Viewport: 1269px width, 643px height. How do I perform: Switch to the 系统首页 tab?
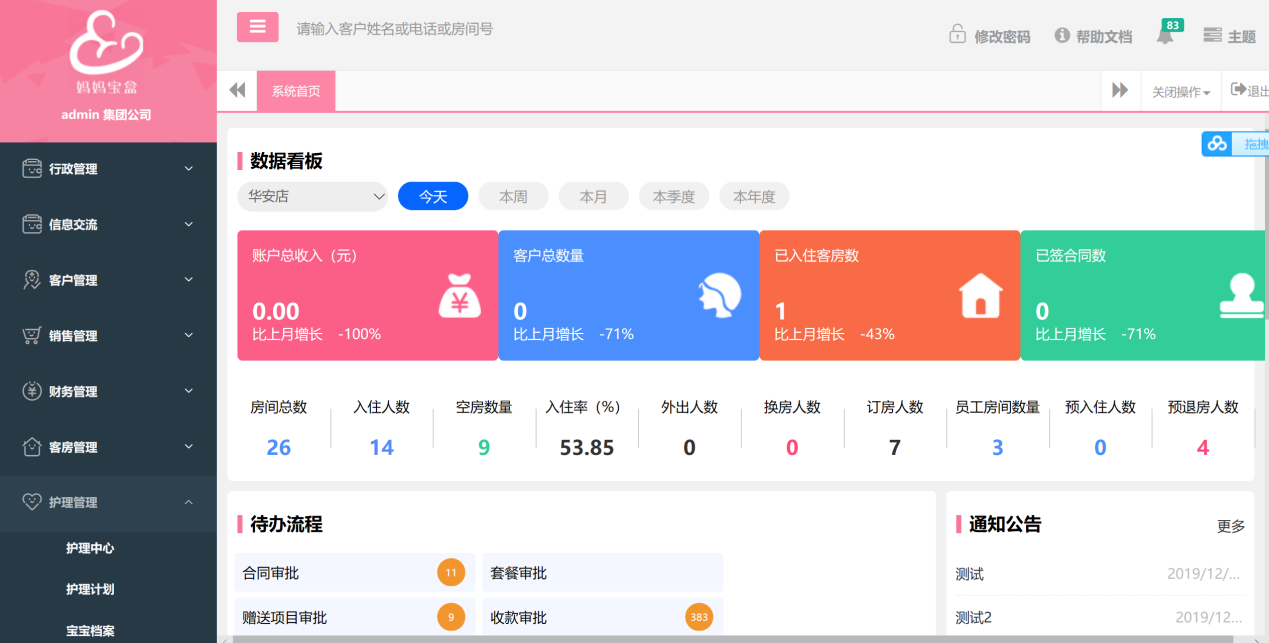click(296, 91)
